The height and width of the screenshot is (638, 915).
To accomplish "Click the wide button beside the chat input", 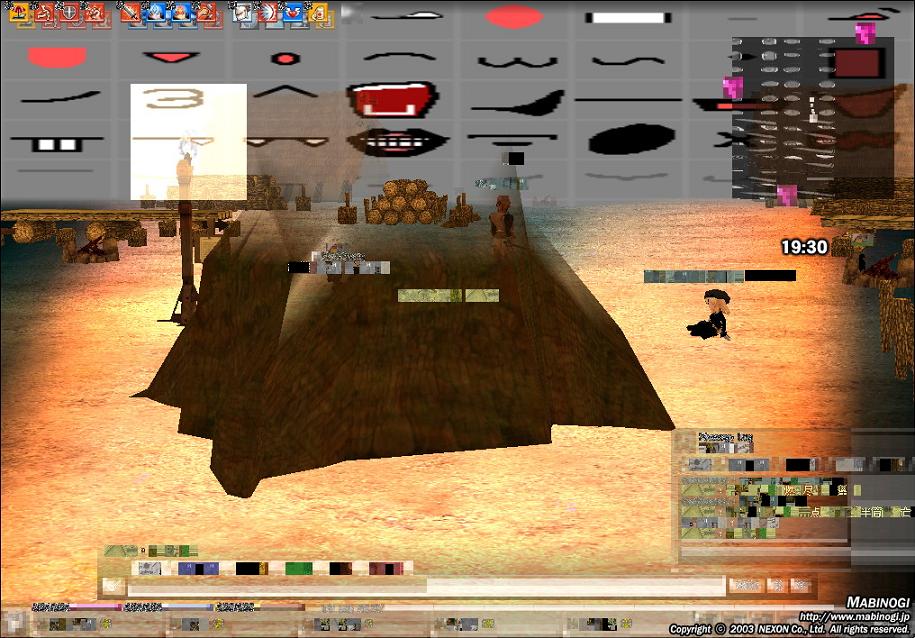I will point(746,585).
